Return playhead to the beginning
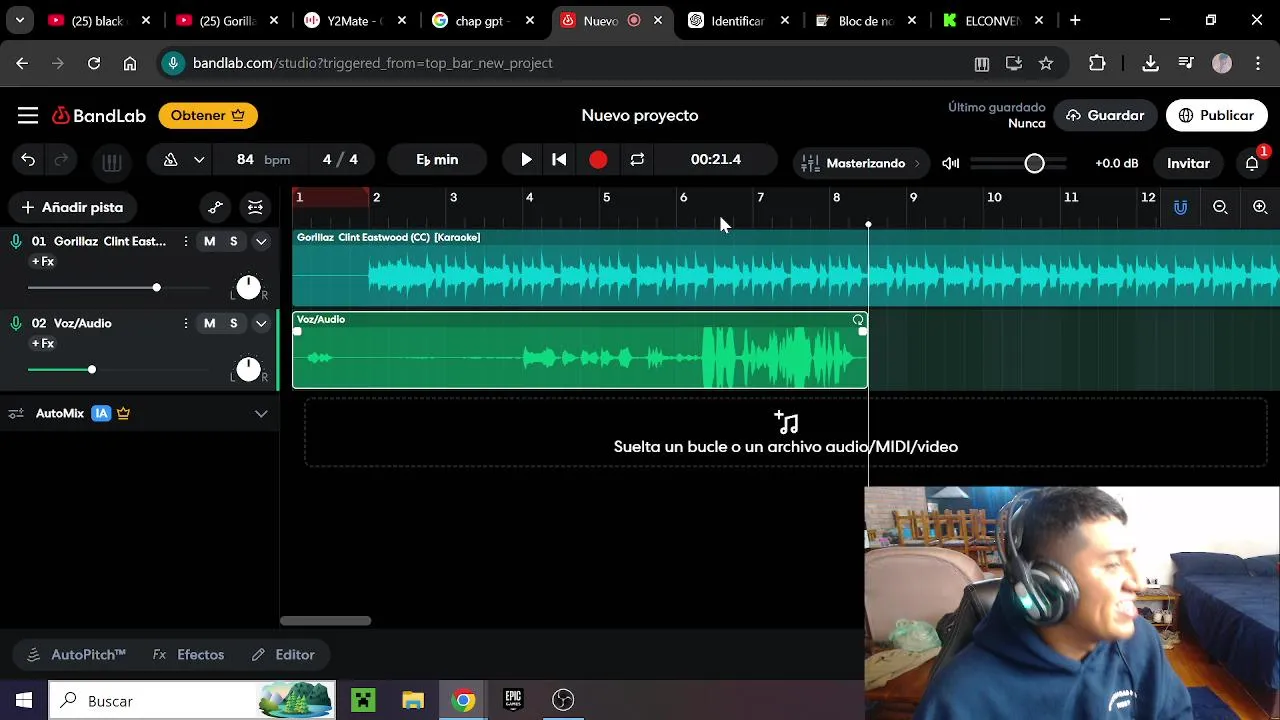 pyautogui.click(x=560, y=160)
